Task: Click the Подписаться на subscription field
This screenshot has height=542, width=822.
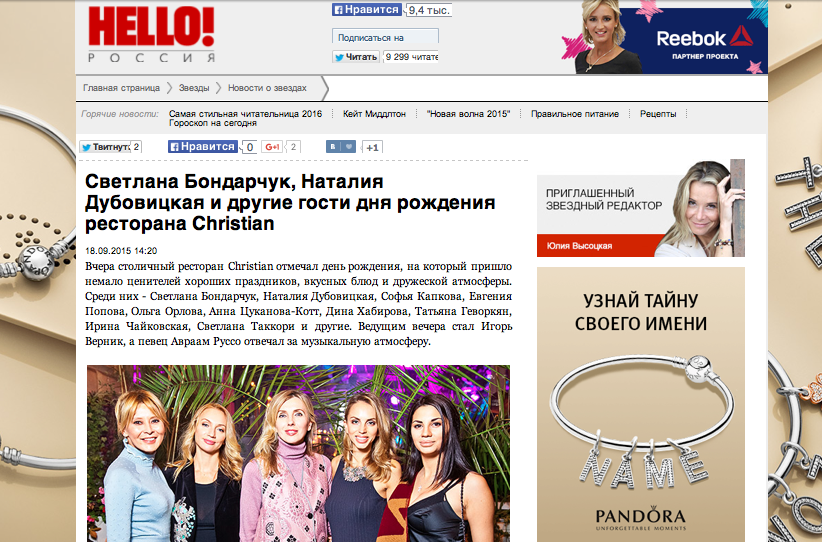Action: coord(385,37)
